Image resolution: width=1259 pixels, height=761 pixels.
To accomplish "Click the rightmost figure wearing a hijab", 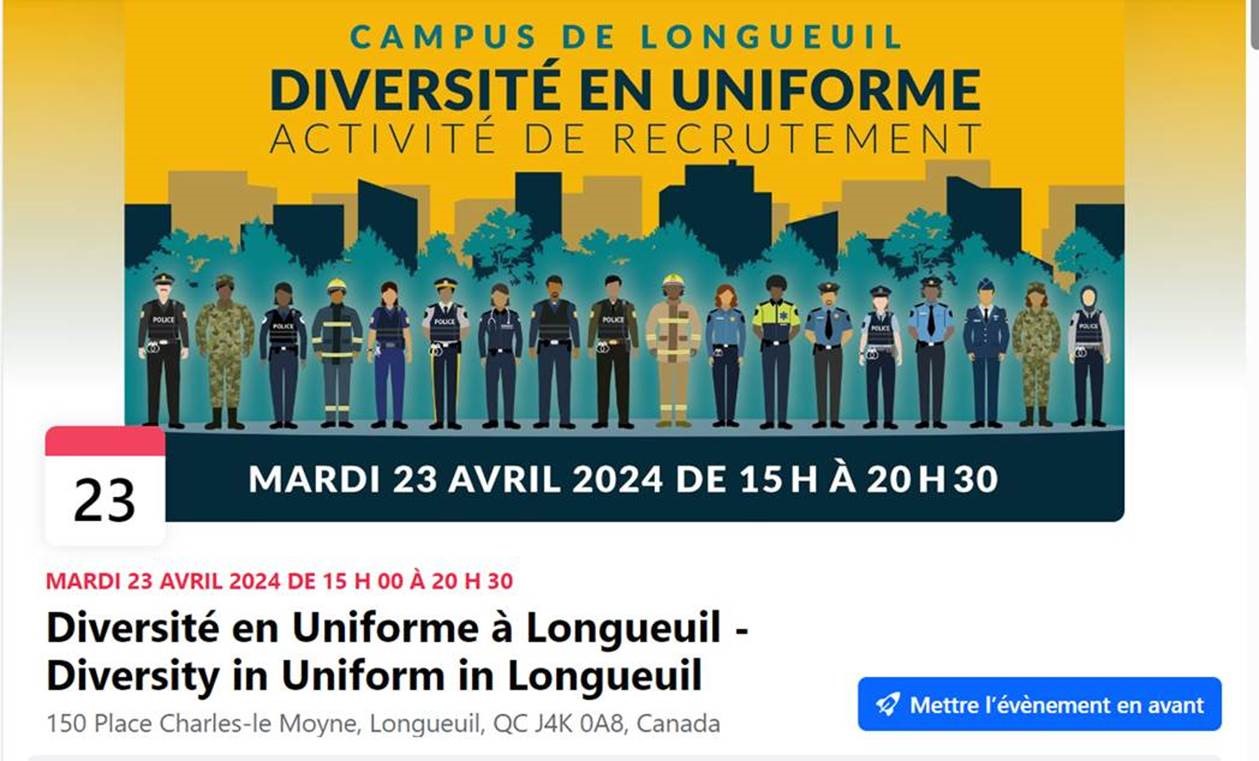I will (1089, 355).
